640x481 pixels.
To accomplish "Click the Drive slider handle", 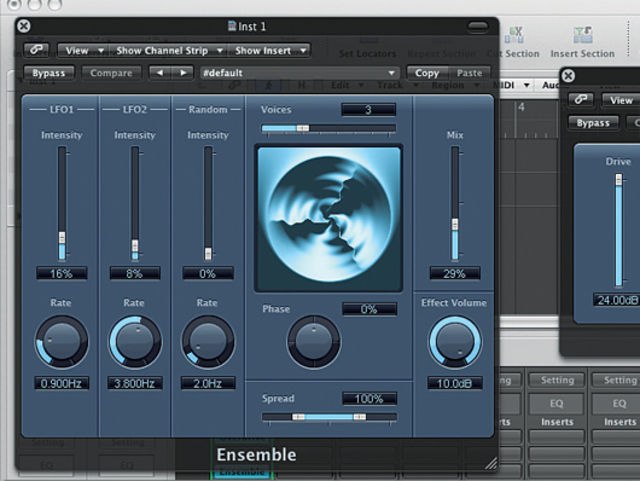I will 619,179.
